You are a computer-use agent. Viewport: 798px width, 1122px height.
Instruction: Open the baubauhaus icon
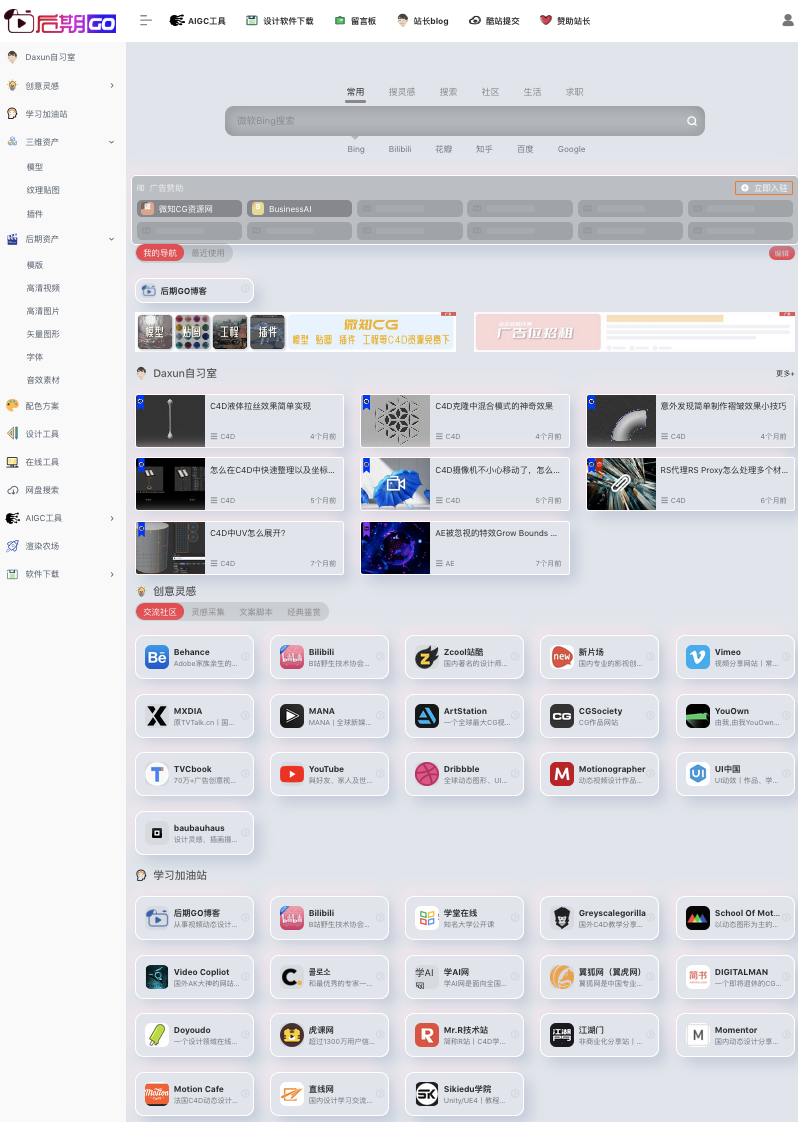click(157, 833)
